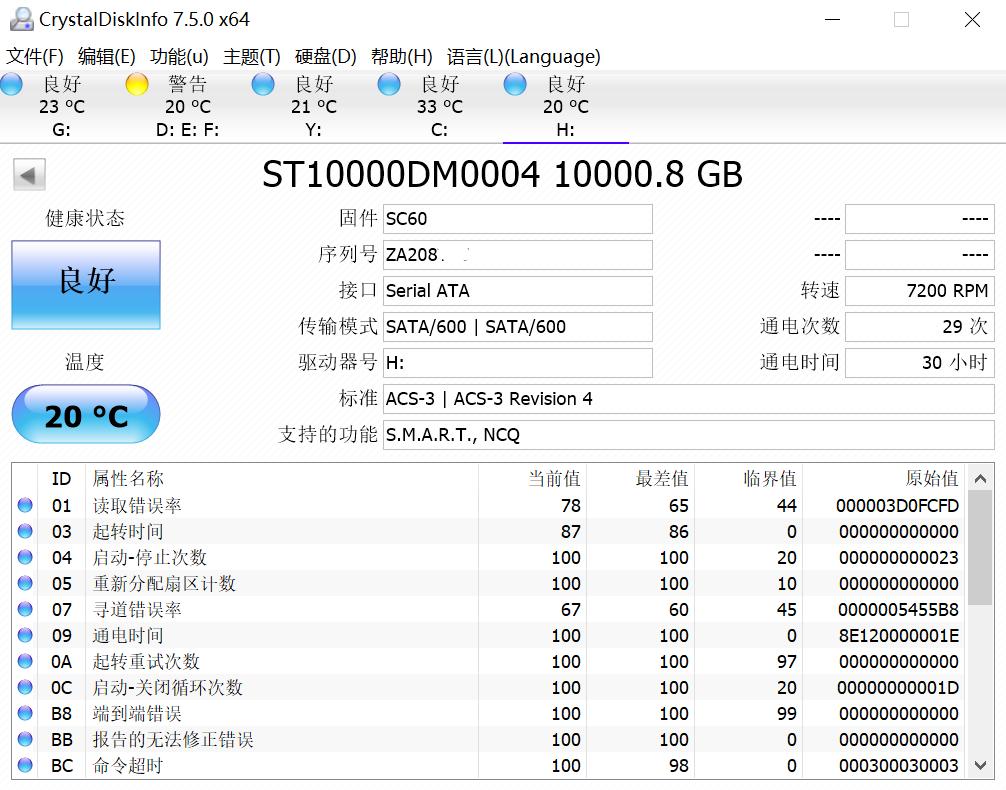This screenshot has height=790, width=1006.
Task: Open the 编辑(E) menu
Action: 107,56
